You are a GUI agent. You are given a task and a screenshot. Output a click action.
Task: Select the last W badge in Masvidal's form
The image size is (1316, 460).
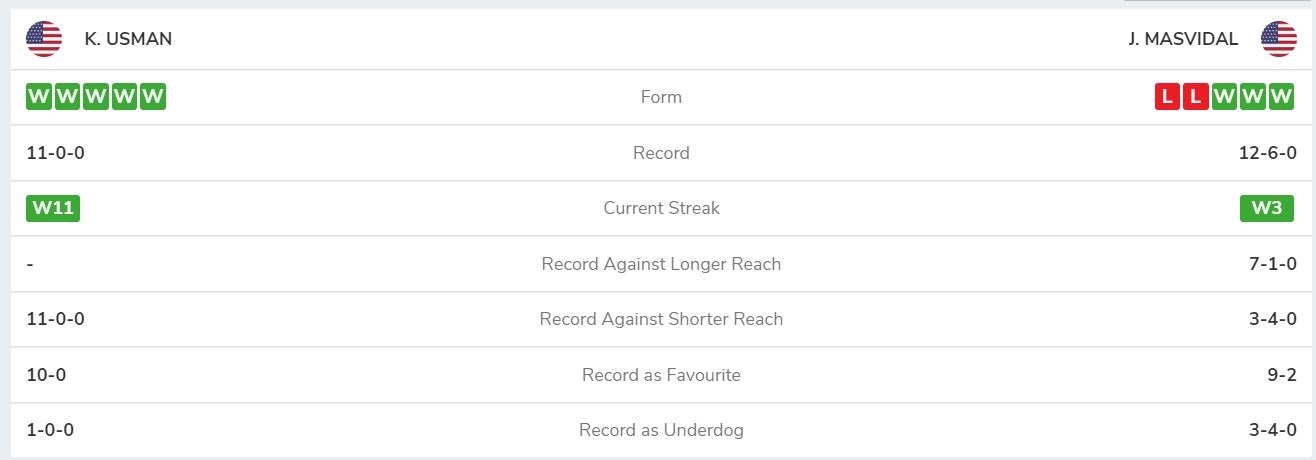pyautogui.click(x=1281, y=97)
